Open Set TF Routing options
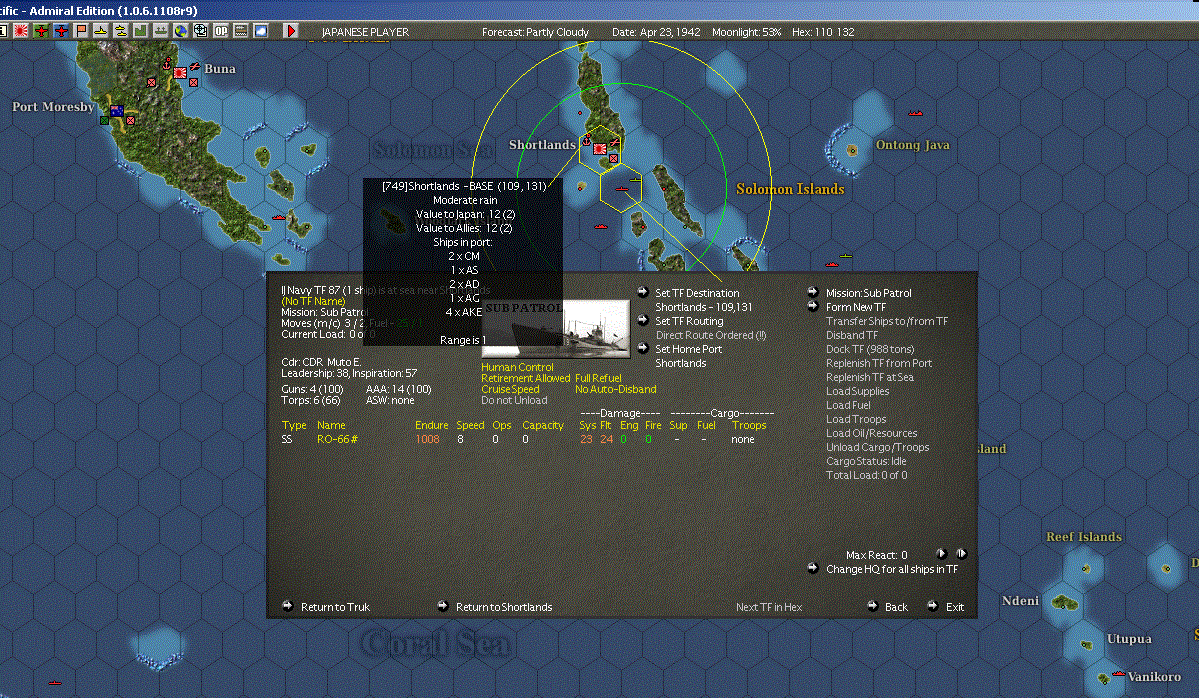 pos(689,321)
